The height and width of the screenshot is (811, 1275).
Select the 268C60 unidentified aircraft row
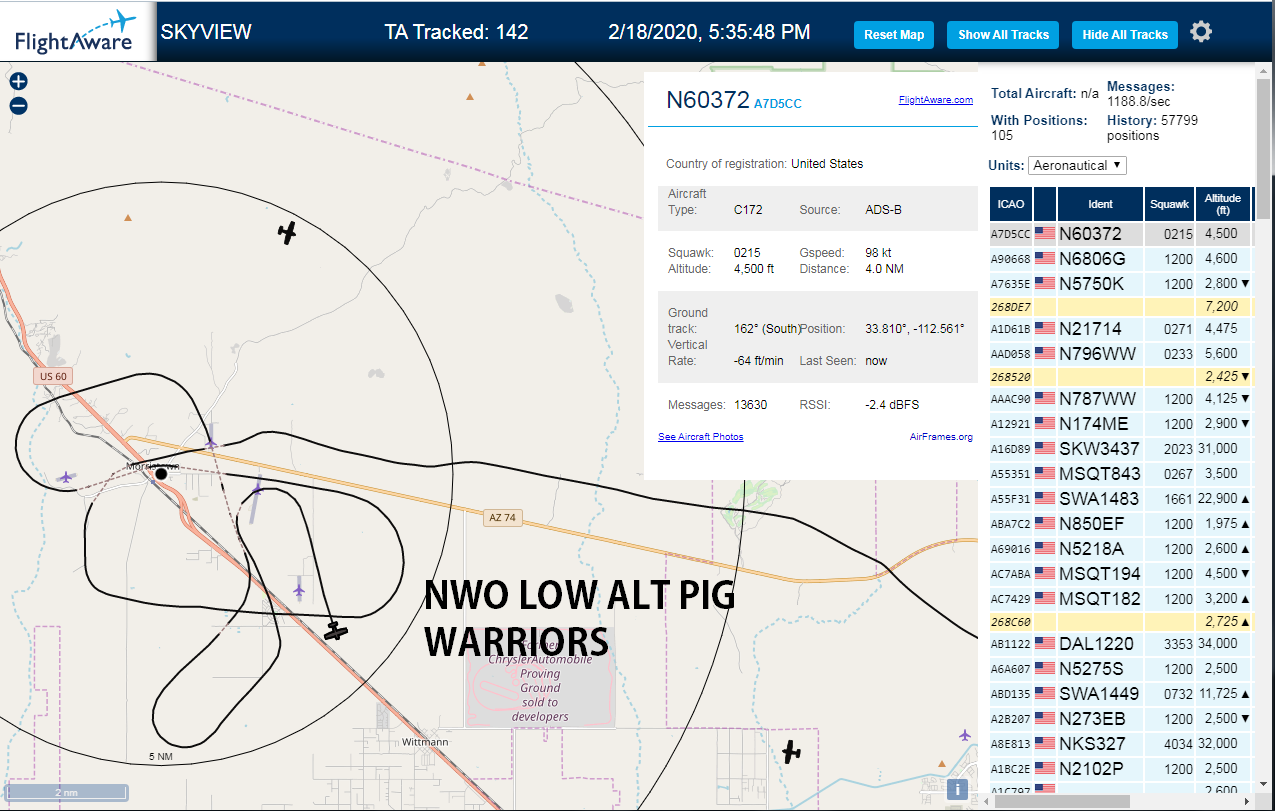click(1120, 621)
